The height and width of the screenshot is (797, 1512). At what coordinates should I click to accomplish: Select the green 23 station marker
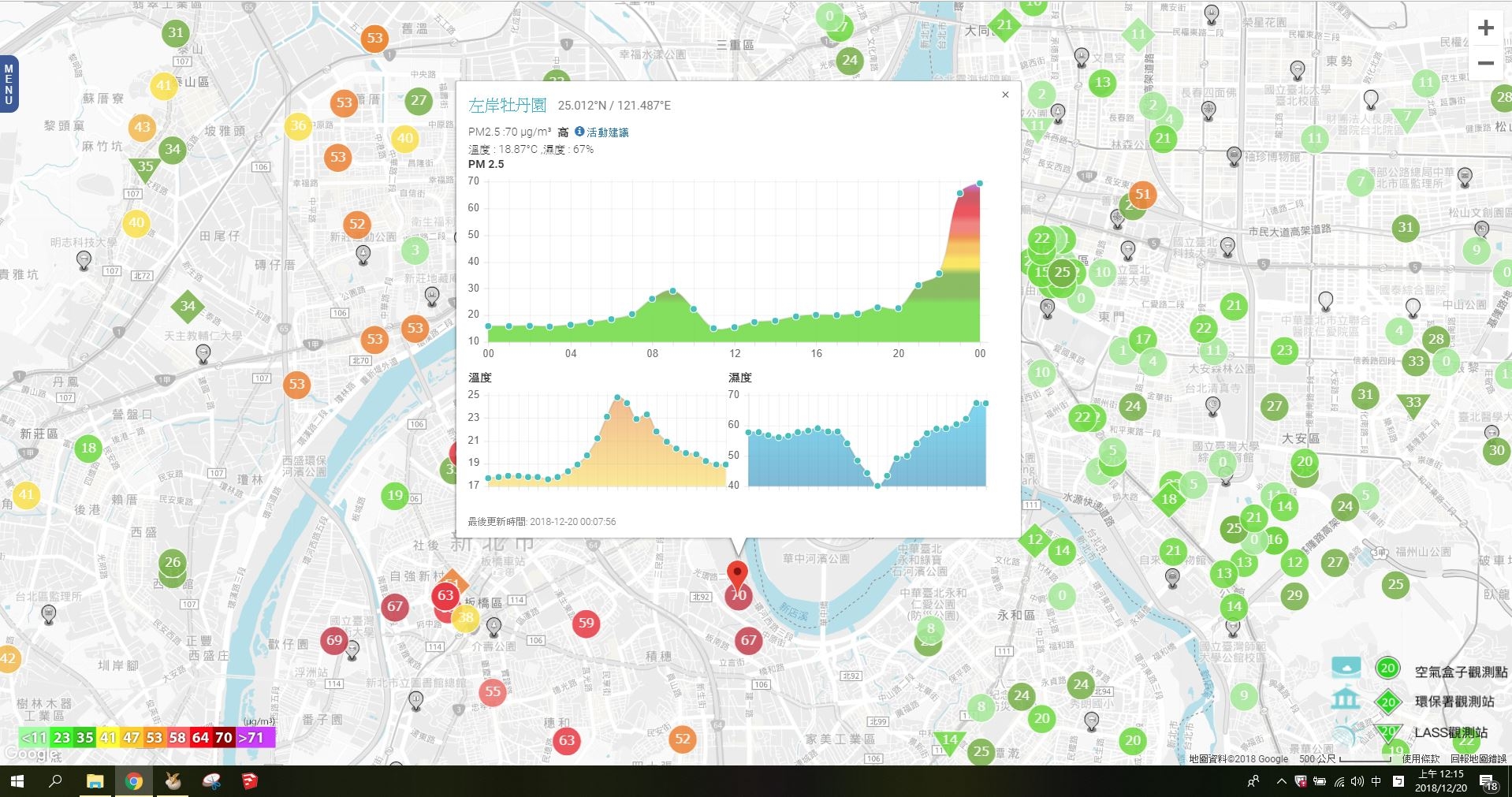coord(1285,350)
